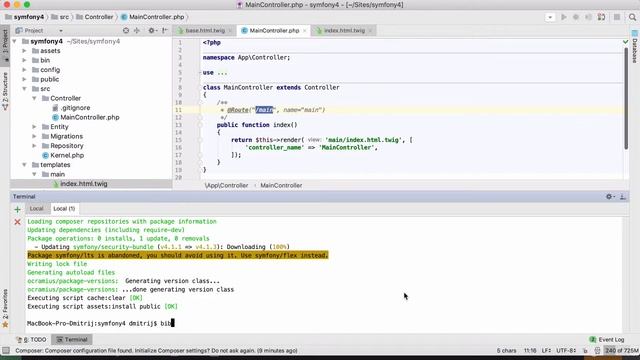Screen dimensions: 640x360
Task: Click the src breadcrumb in navigation bar
Action: (x=60, y=17)
